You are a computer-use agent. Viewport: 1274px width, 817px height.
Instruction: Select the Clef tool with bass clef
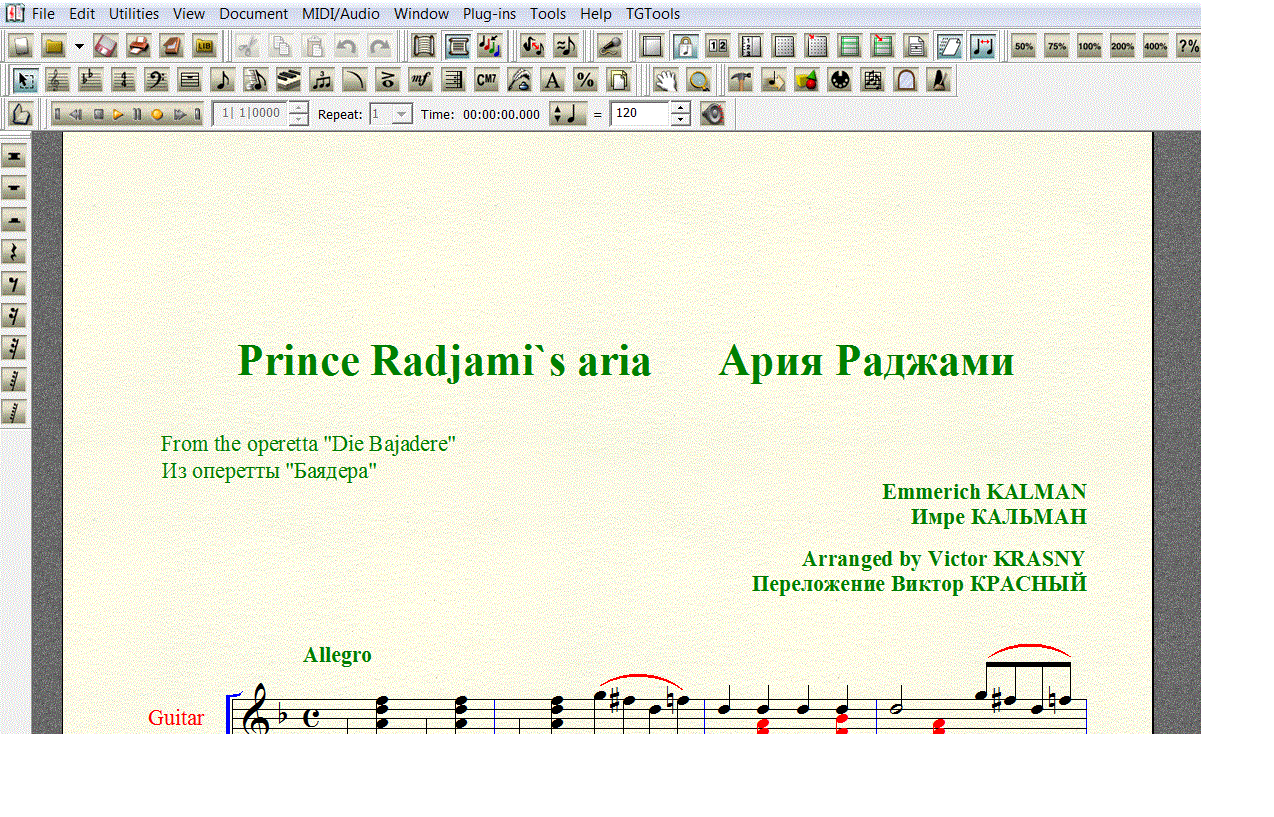point(156,80)
